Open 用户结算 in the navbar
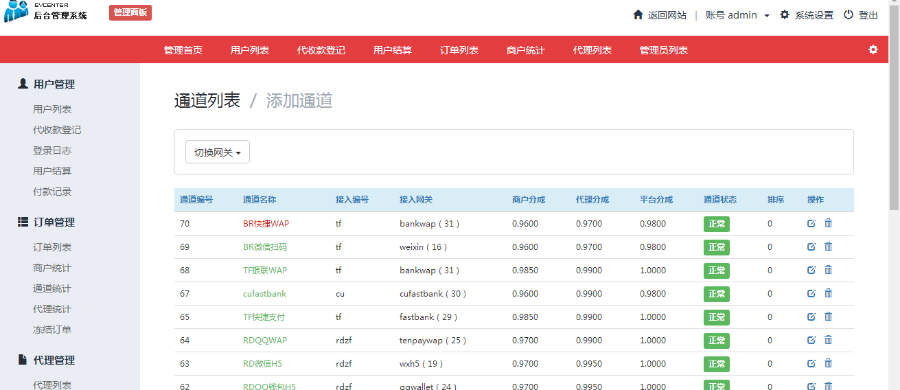 tap(393, 50)
